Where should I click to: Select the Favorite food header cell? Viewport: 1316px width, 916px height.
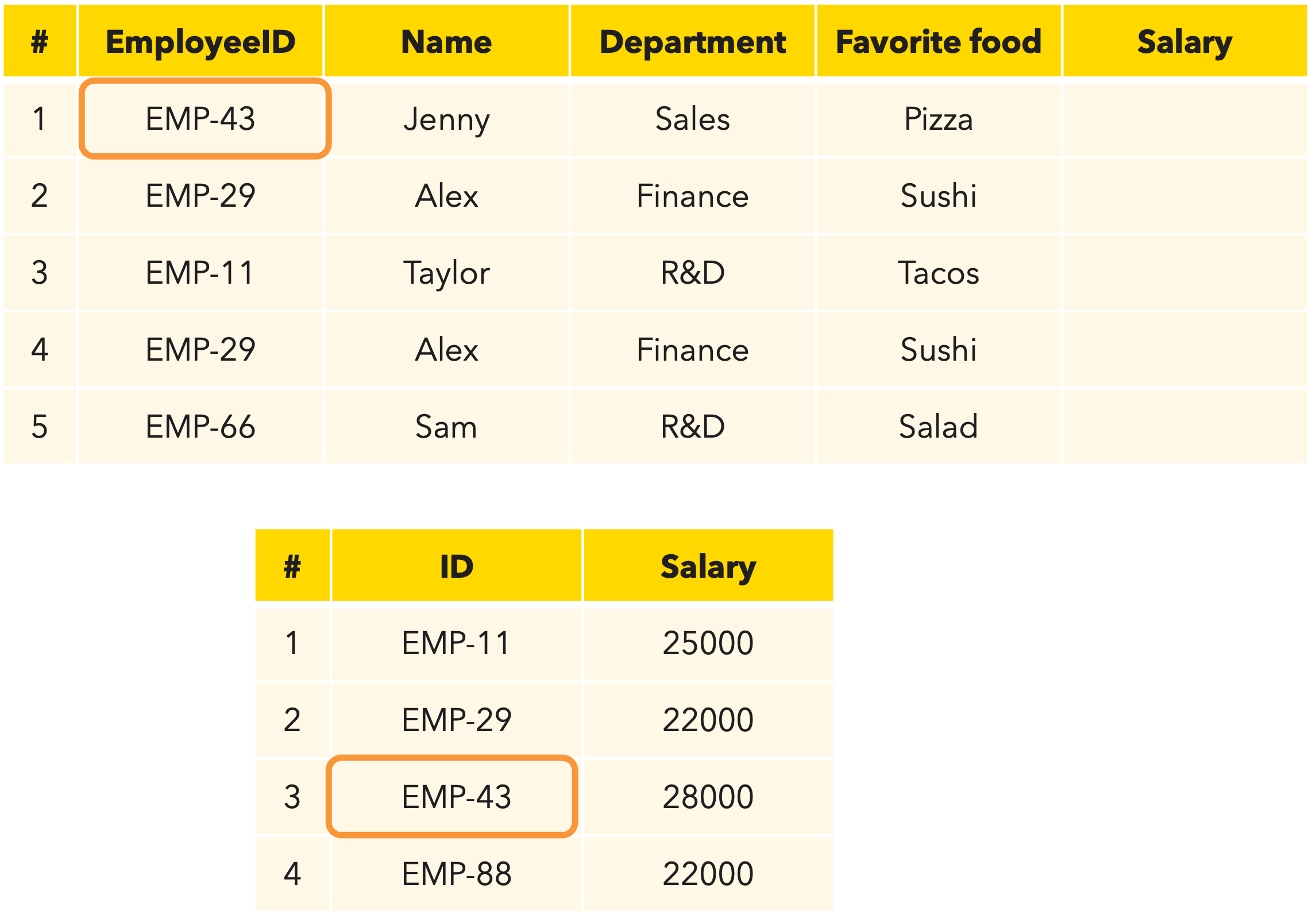coord(938,41)
